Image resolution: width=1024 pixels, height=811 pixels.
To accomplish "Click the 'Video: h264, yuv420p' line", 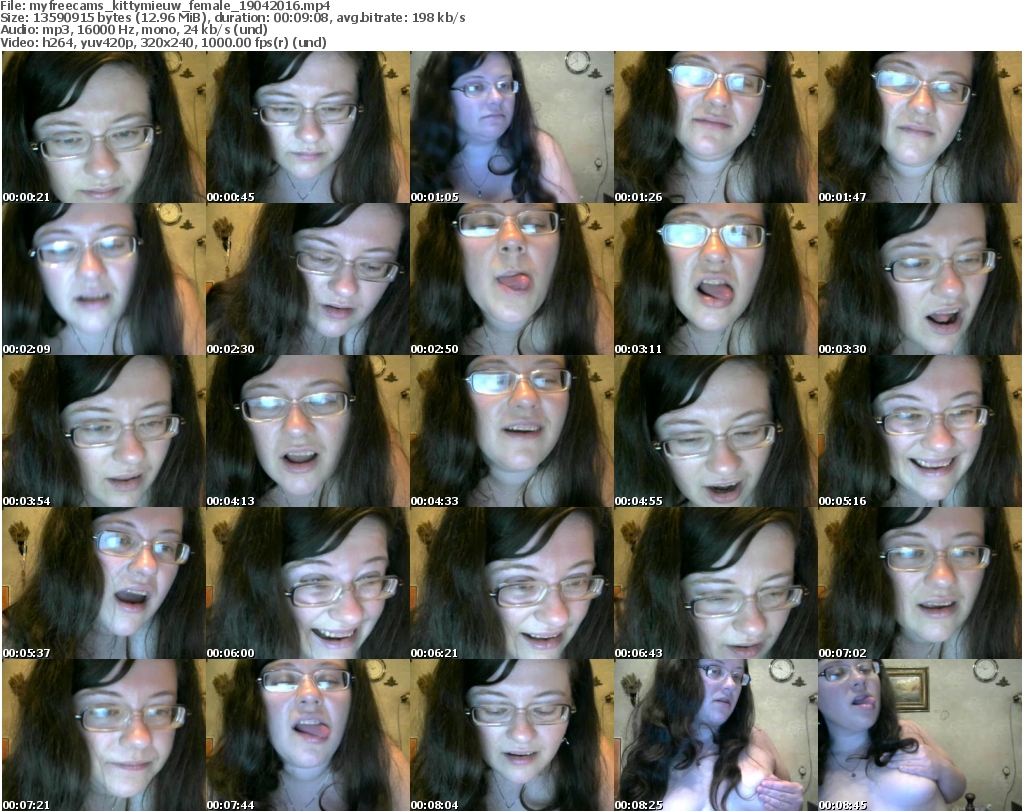I will point(163,42).
